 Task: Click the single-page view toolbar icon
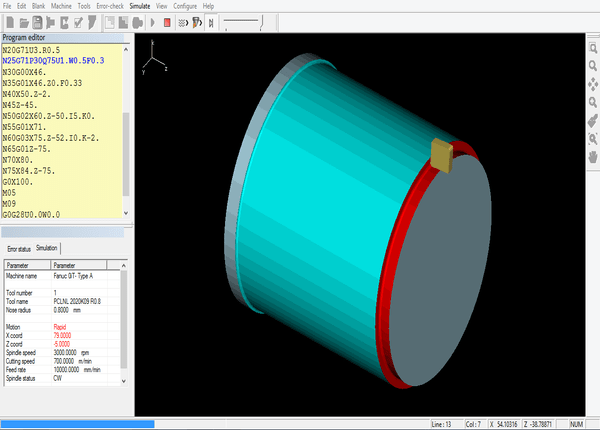109,23
